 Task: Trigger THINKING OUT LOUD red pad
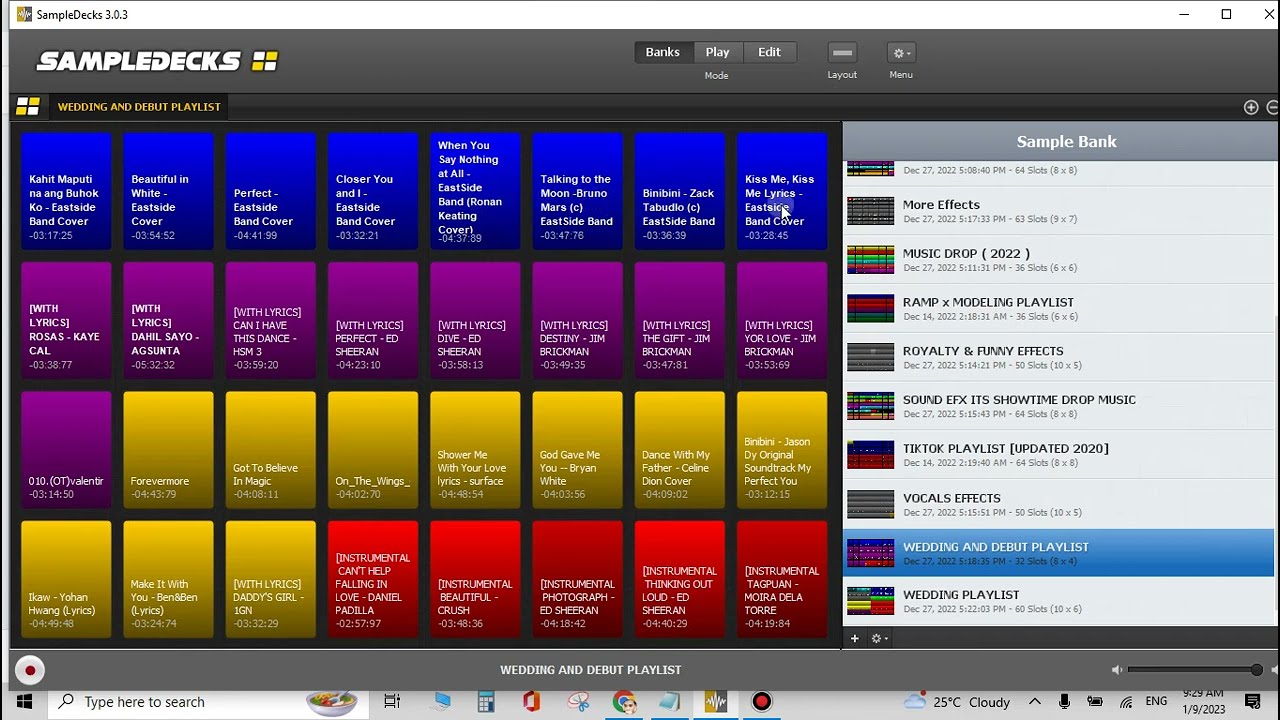[x=679, y=579]
